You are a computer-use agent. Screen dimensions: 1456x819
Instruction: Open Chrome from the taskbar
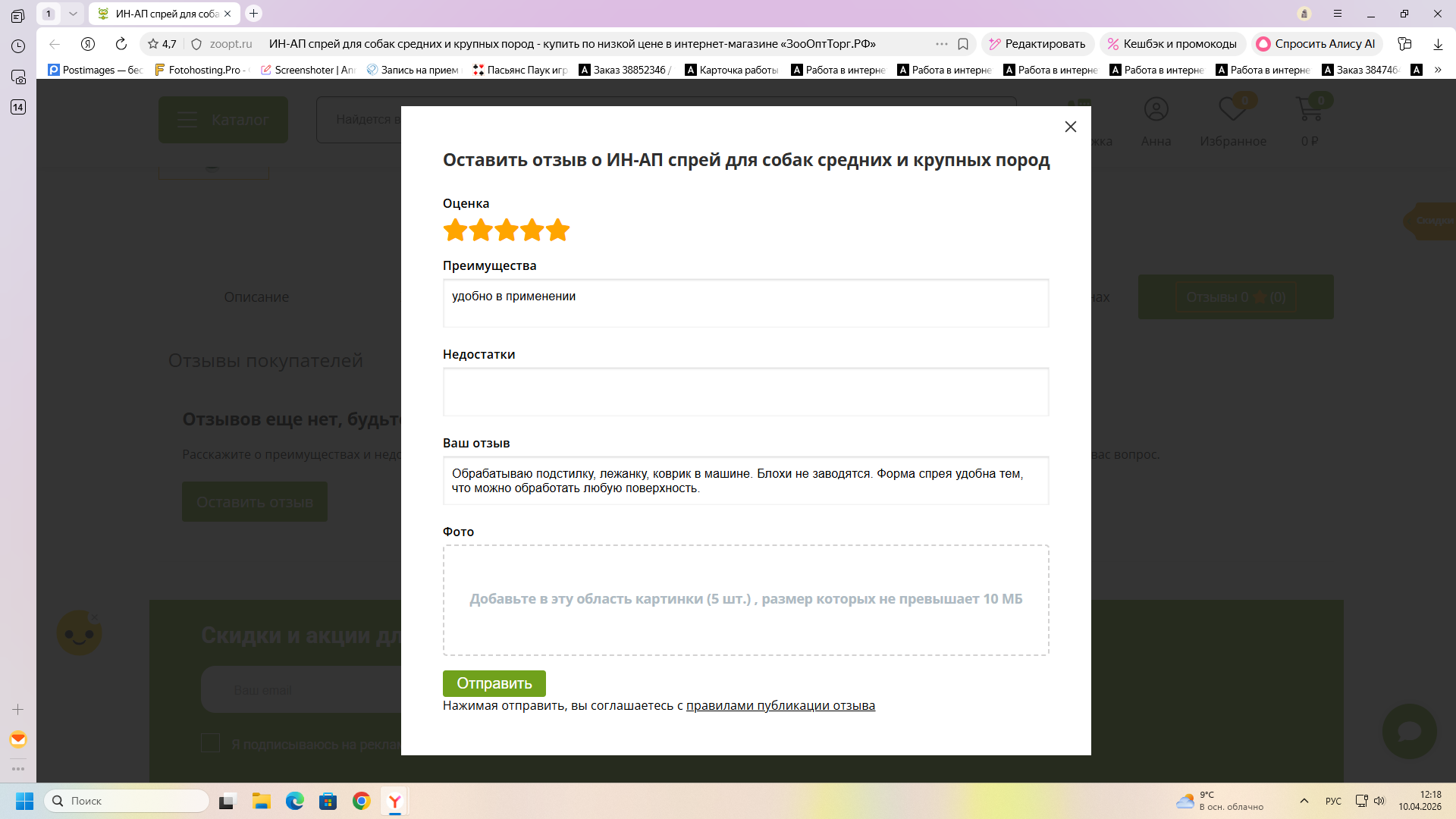362,801
